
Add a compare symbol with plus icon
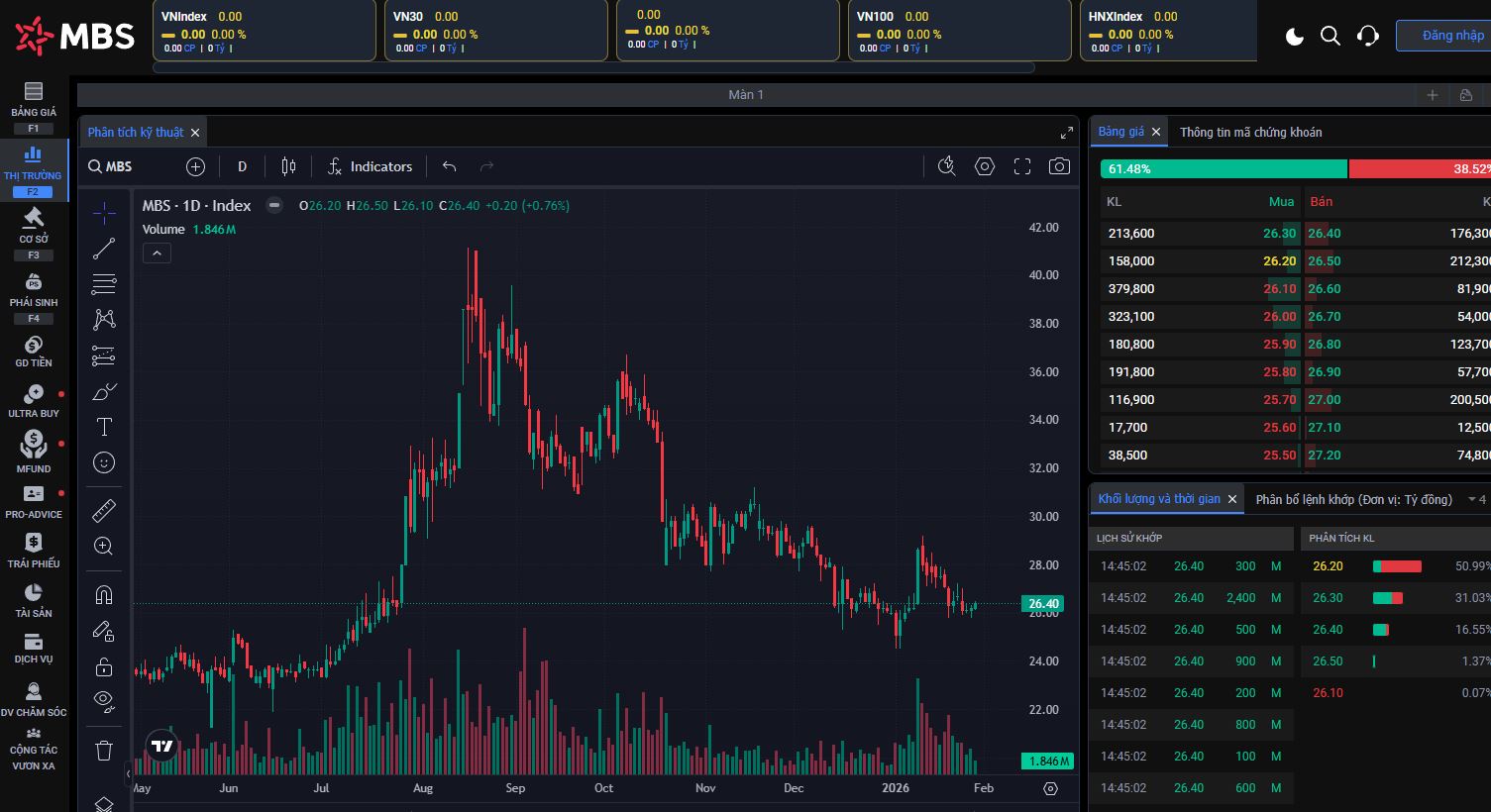pyautogui.click(x=195, y=166)
